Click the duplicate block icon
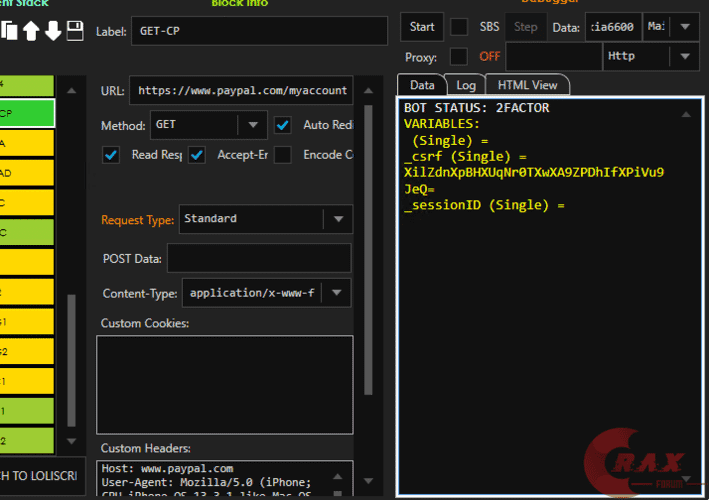 (9, 30)
